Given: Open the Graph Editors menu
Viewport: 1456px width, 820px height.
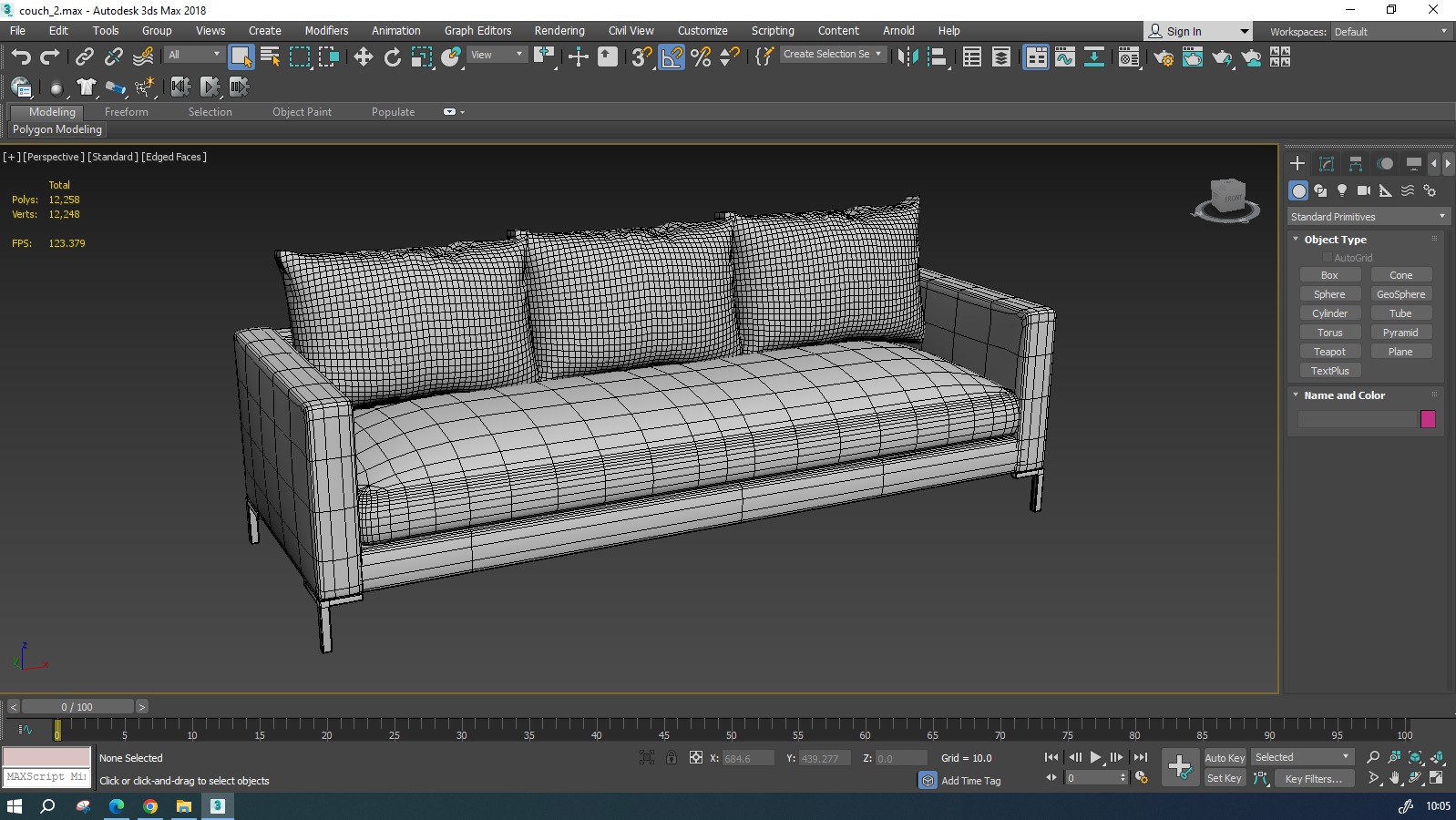Looking at the screenshot, I should coord(477,30).
